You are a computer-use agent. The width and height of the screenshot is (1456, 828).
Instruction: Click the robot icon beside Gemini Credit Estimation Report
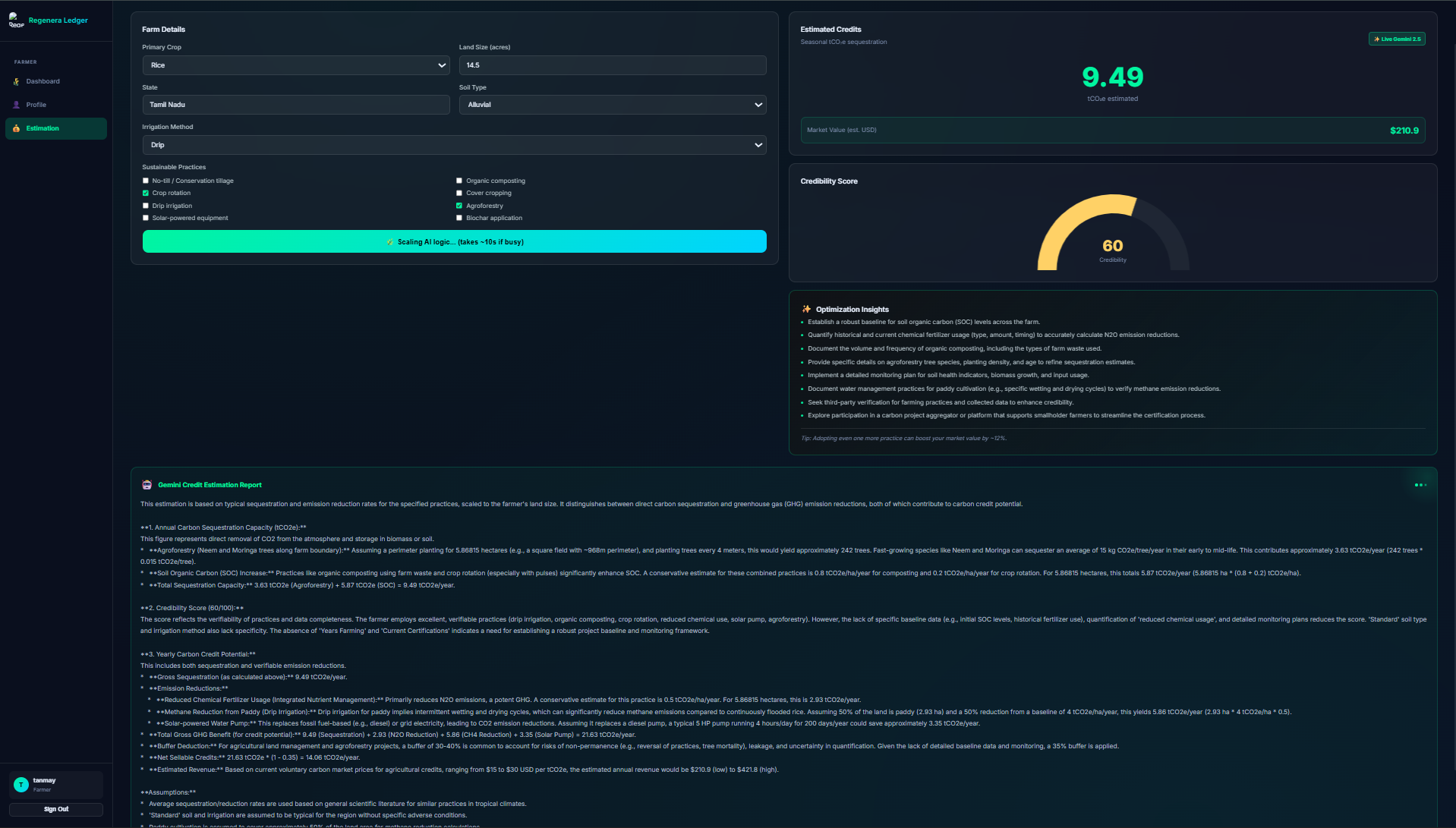tap(147, 485)
